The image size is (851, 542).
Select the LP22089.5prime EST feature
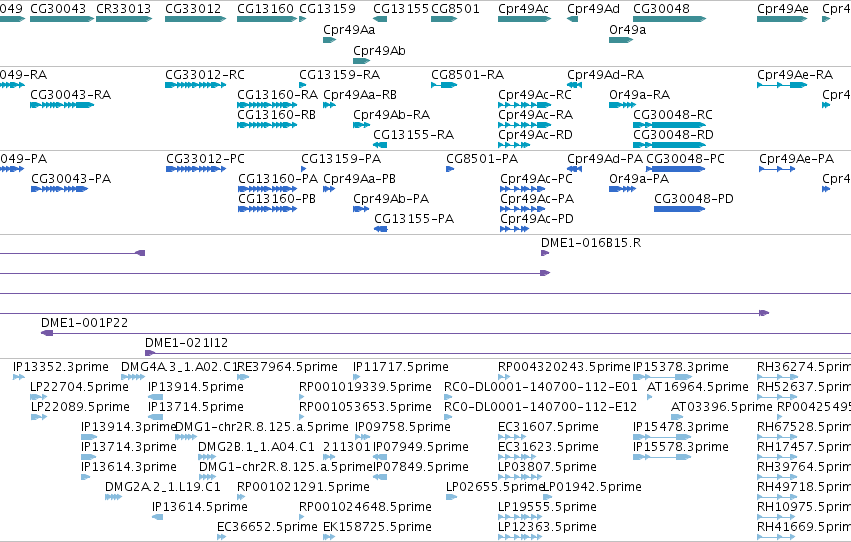pos(39,417)
